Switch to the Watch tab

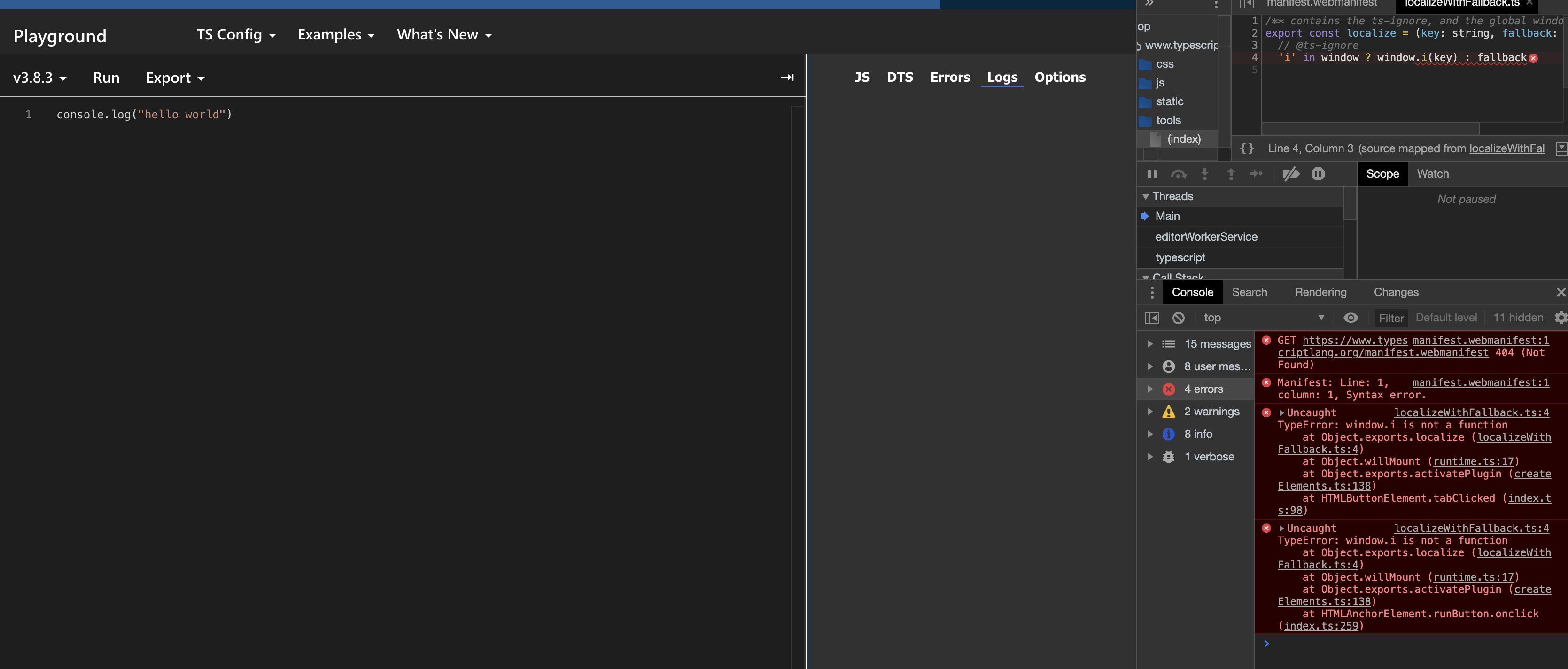coord(1433,173)
